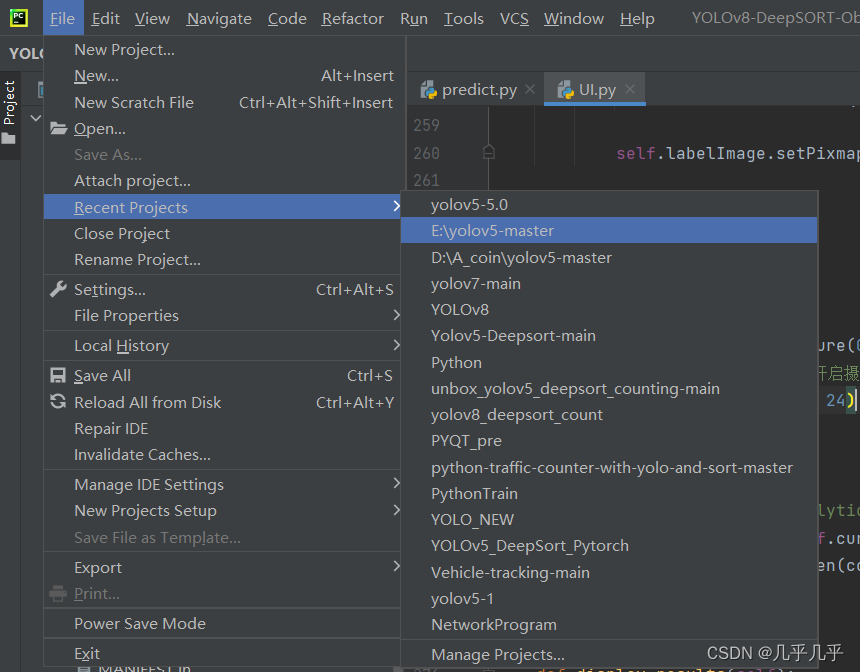This screenshot has width=860, height=672.
Task: Open the Edit menu
Action: (x=105, y=19)
